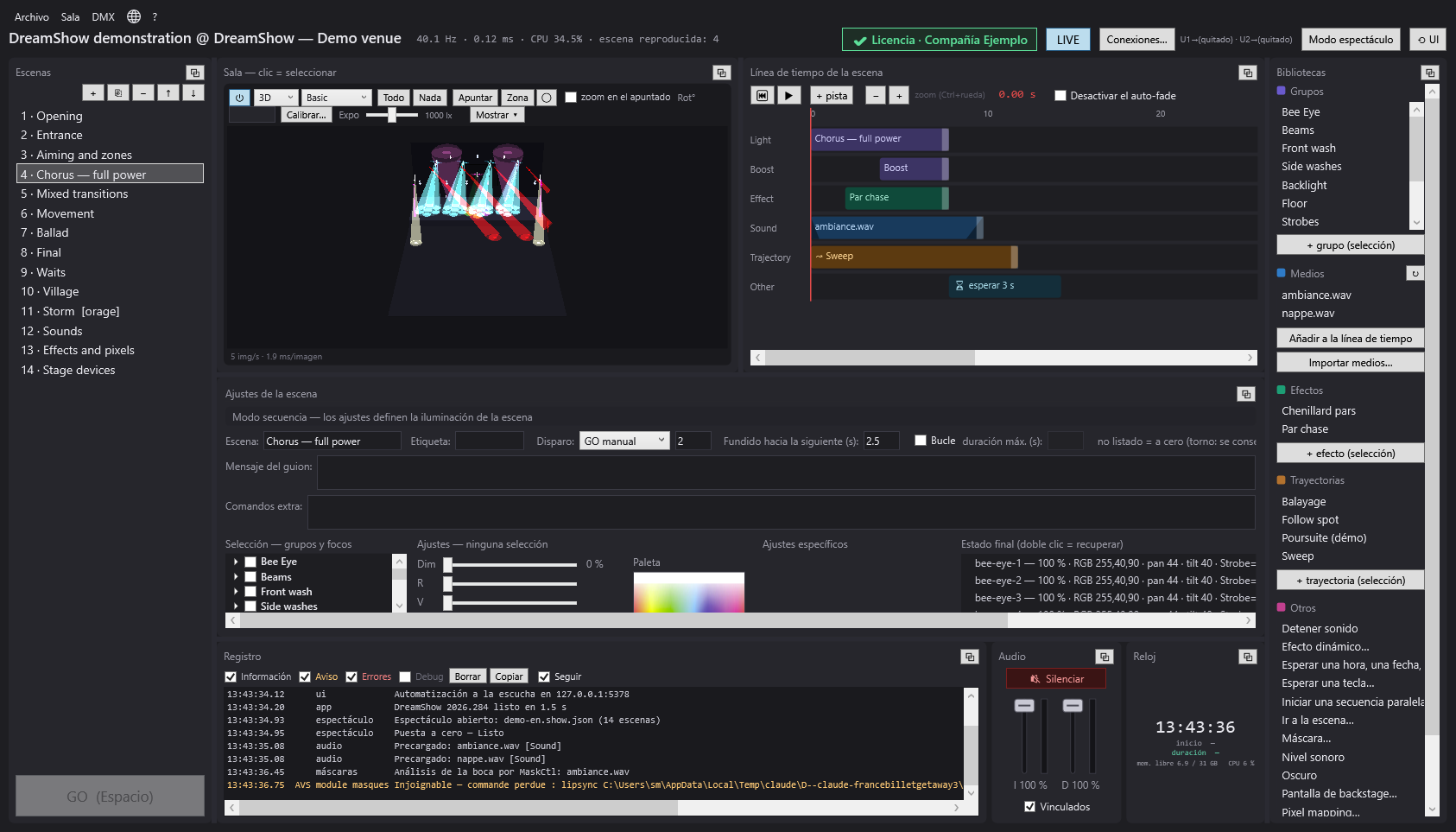Pop out the Línea de tiempo panel
This screenshot has height=832, width=1456.
(1247, 73)
